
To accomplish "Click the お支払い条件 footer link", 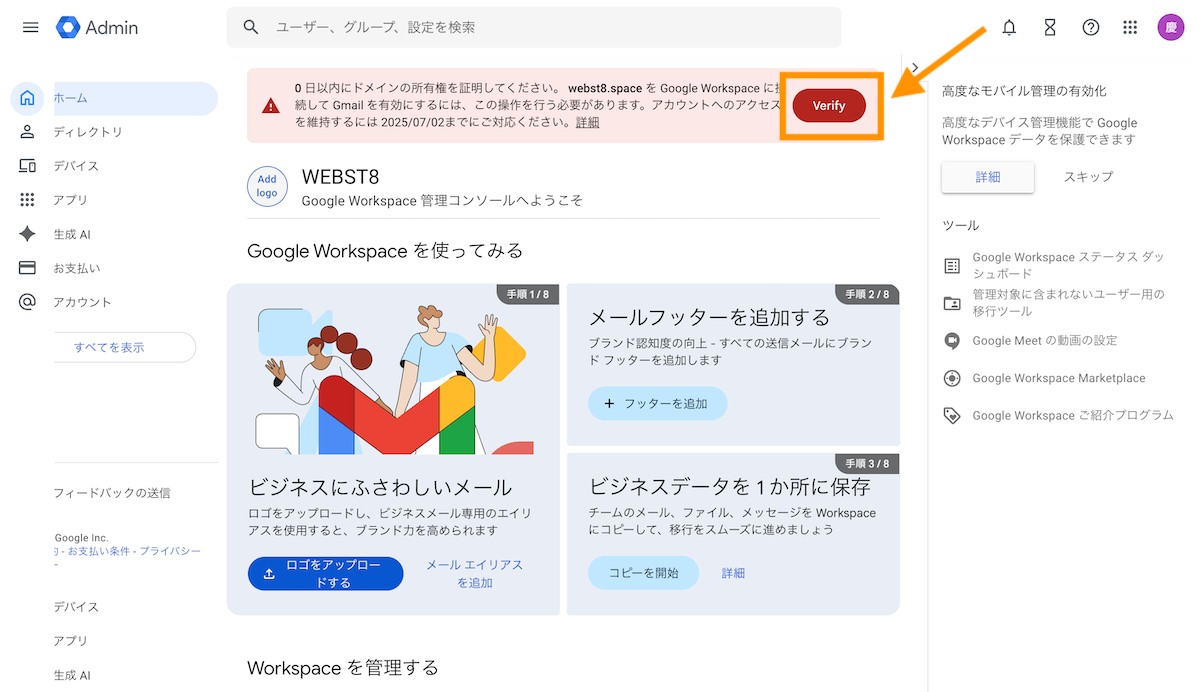I will (x=98, y=551).
